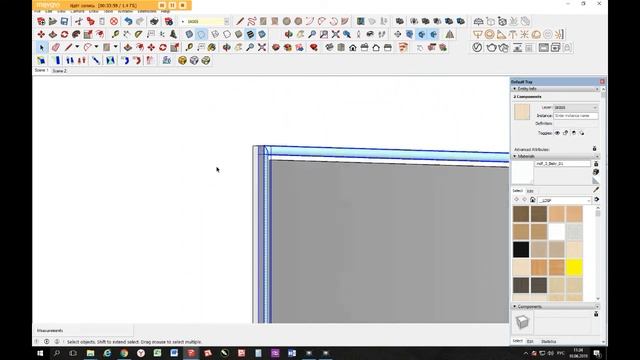Collapse the Materials panel
Screen dimensions: 640x360
(515, 156)
